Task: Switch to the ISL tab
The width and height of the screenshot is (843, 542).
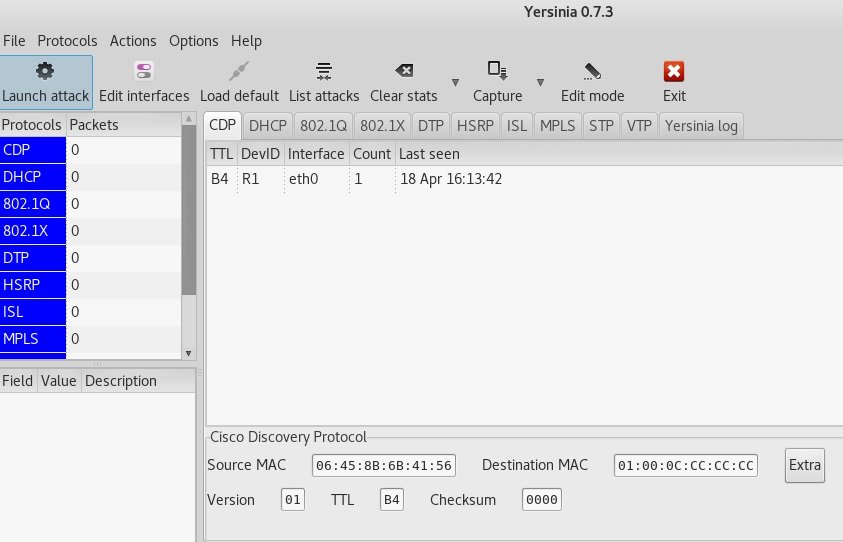Action: (x=517, y=126)
